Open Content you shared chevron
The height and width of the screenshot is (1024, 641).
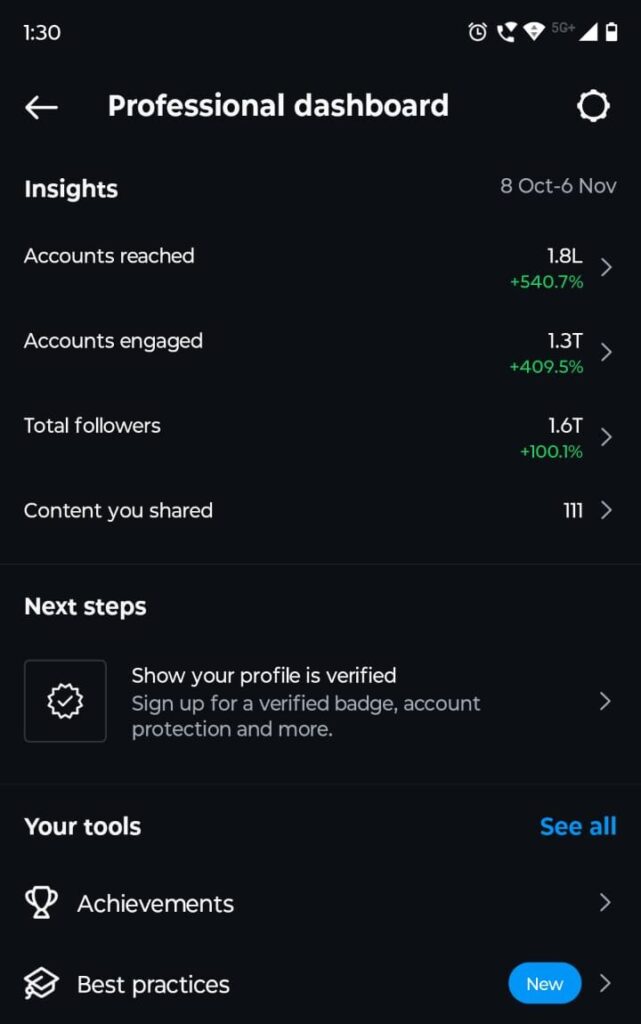pyautogui.click(x=605, y=510)
